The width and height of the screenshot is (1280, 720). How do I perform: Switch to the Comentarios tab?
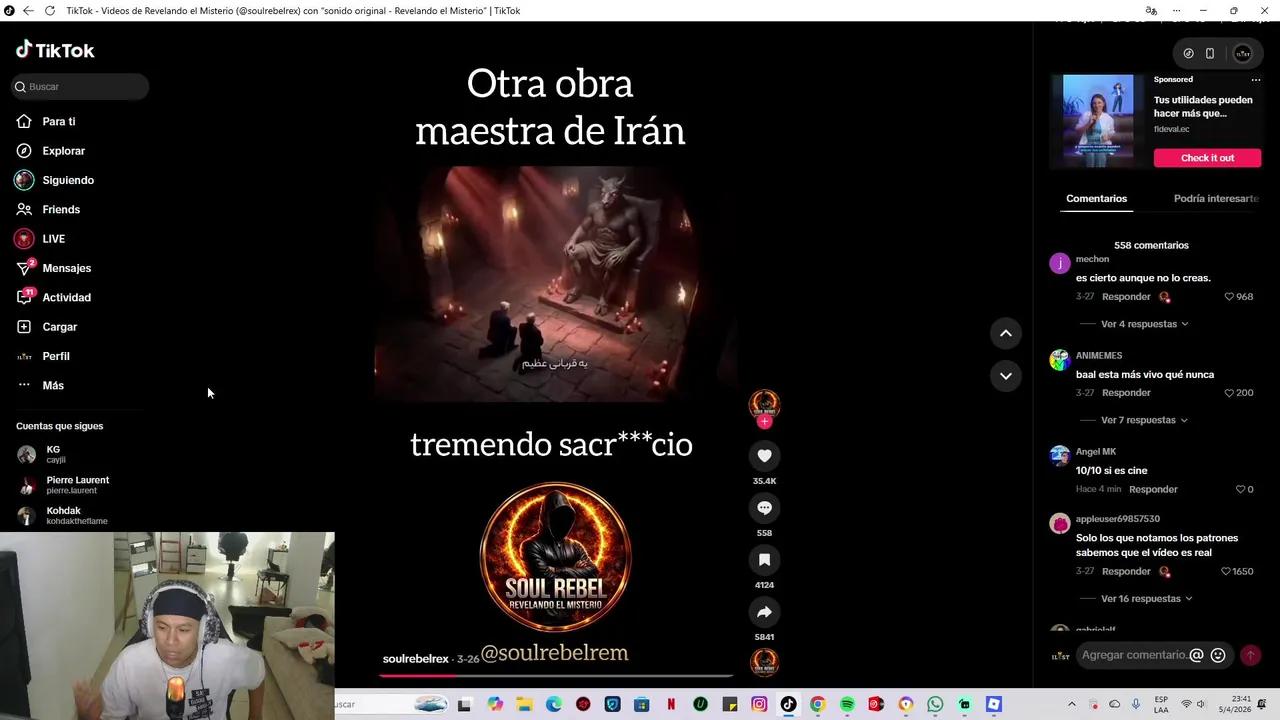pos(1096,199)
